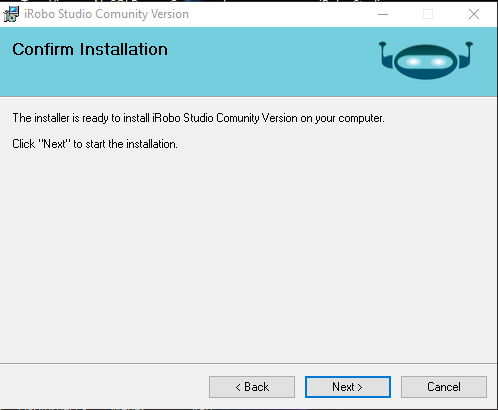Click the quoted word "Next" in the instructions
498x410 pixels.
(x=54, y=144)
